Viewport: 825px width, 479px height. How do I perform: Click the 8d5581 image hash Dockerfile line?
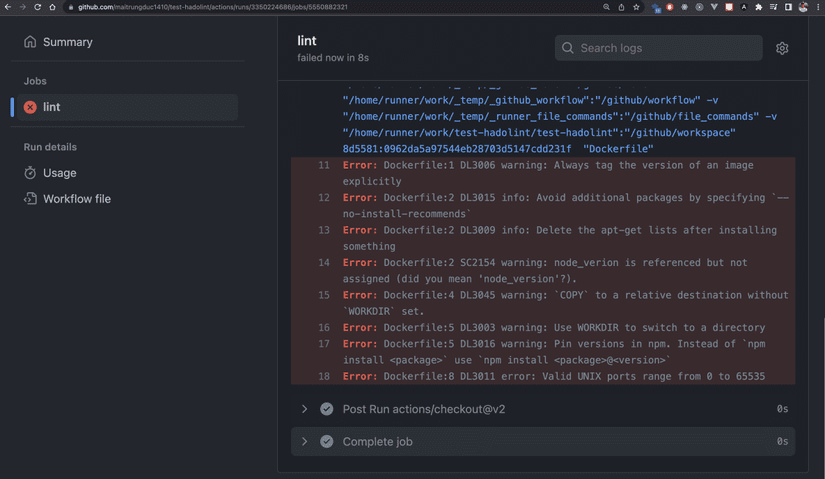tap(498, 149)
